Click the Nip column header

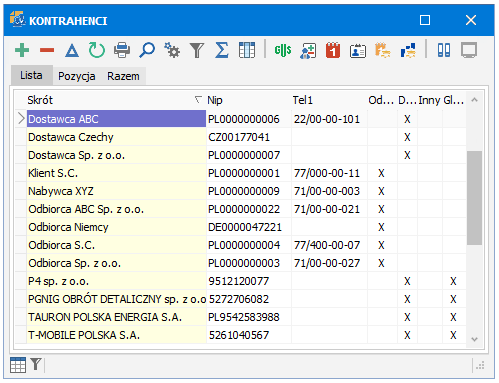pyautogui.click(x=215, y=100)
